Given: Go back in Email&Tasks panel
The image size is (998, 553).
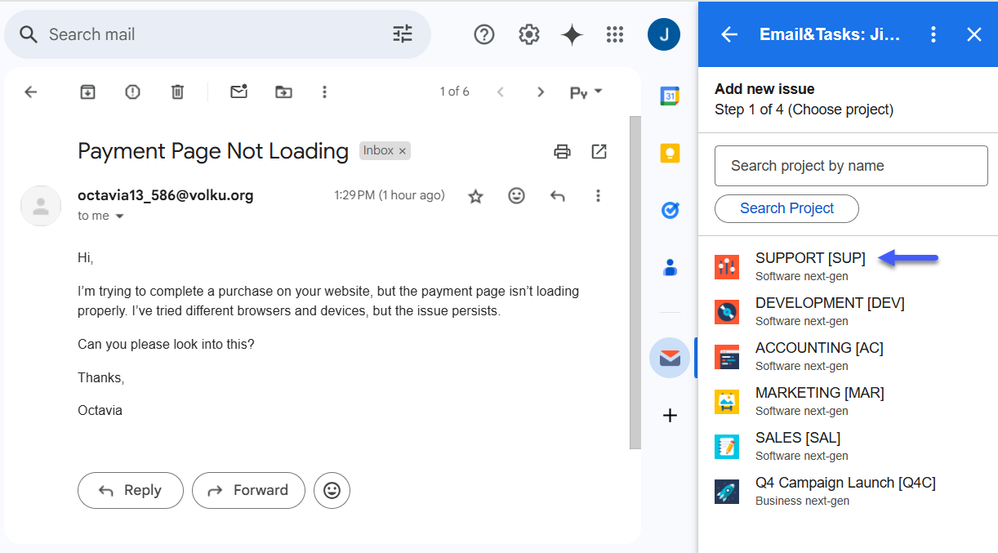Looking at the screenshot, I should [729, 34].
